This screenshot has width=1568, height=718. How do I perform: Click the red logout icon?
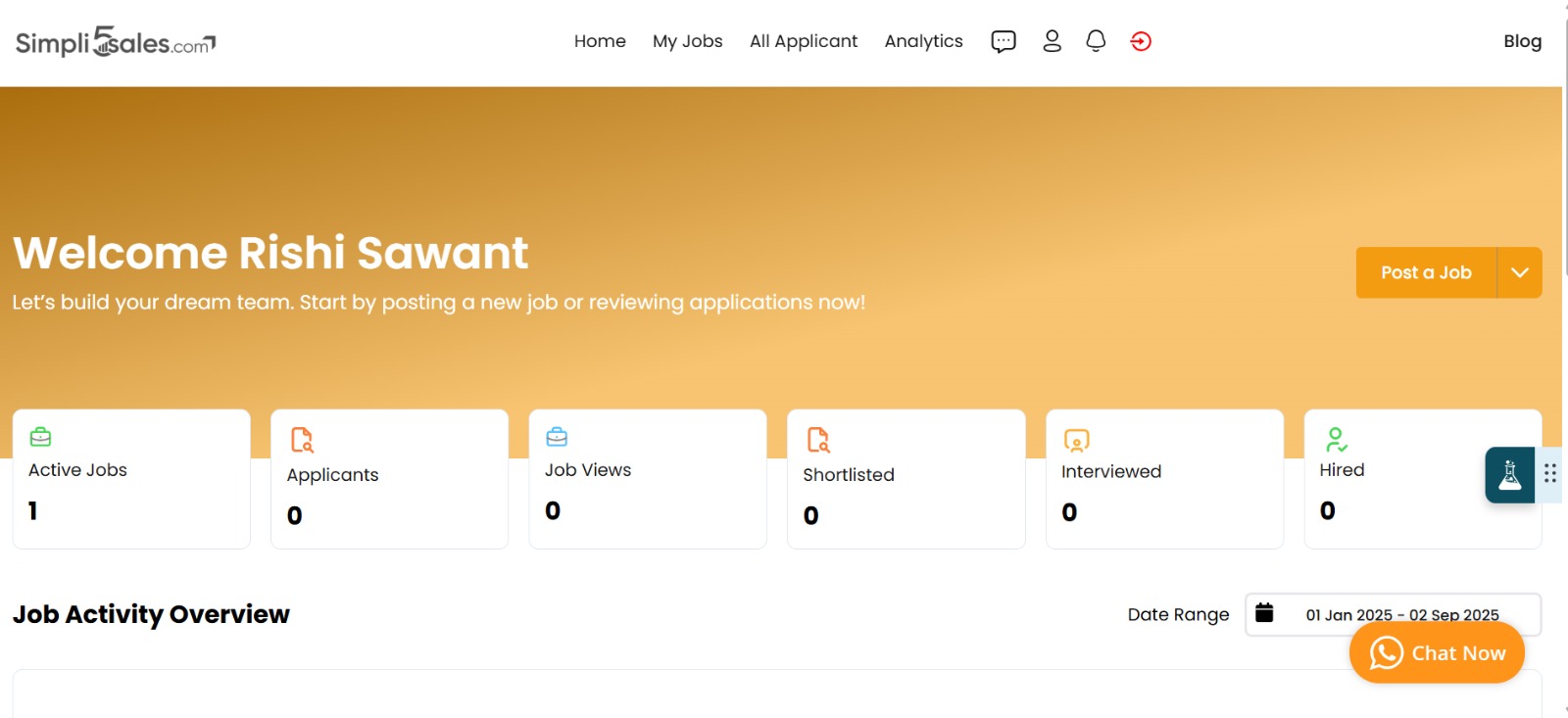[x=1141, y=41]
